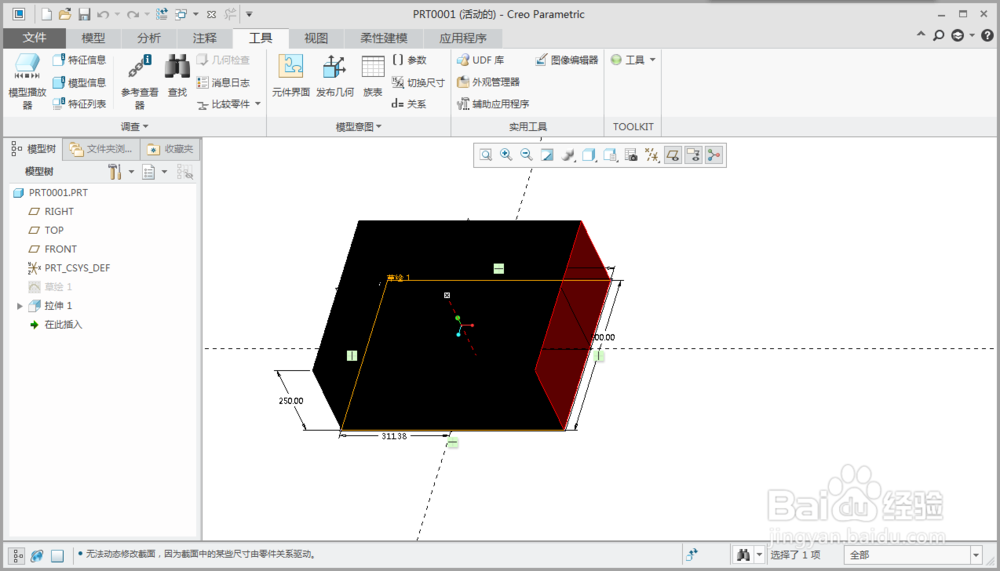The width and height of the screenshot is (1000, 571).
Task: Open Appearance Manager (外观管理器)
Action: pyautogui.click(x=488, y=82)
